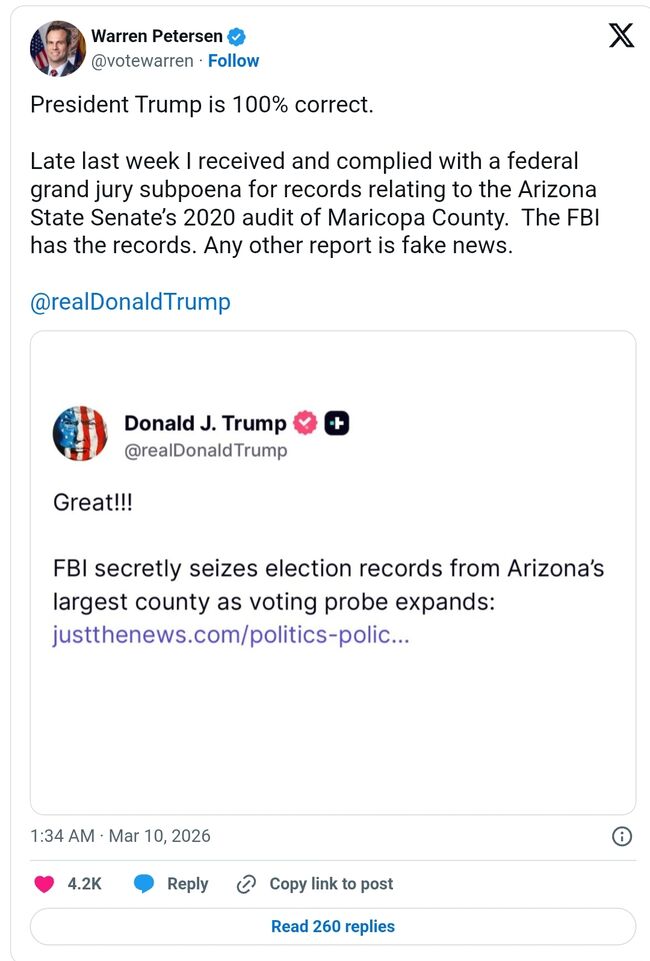Open the tweet info icon
Image resolution: width=650 pixels, height=961 pixels.
621,836
